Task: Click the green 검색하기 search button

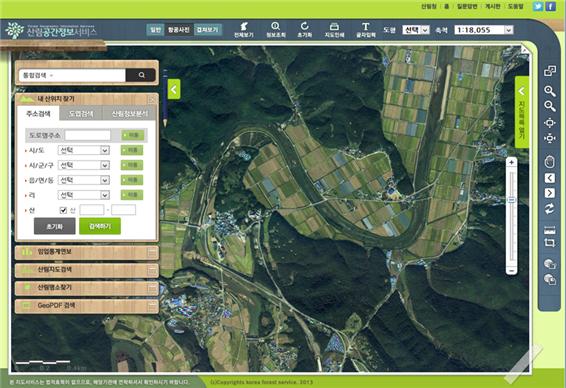Action: point(100,226)
